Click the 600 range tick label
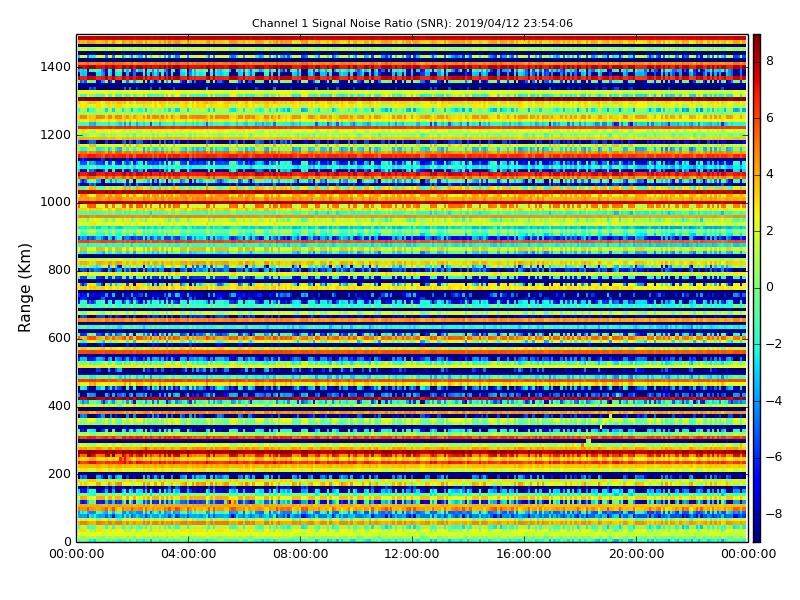Viewport: 800px width, 600px height. (59, 338)
